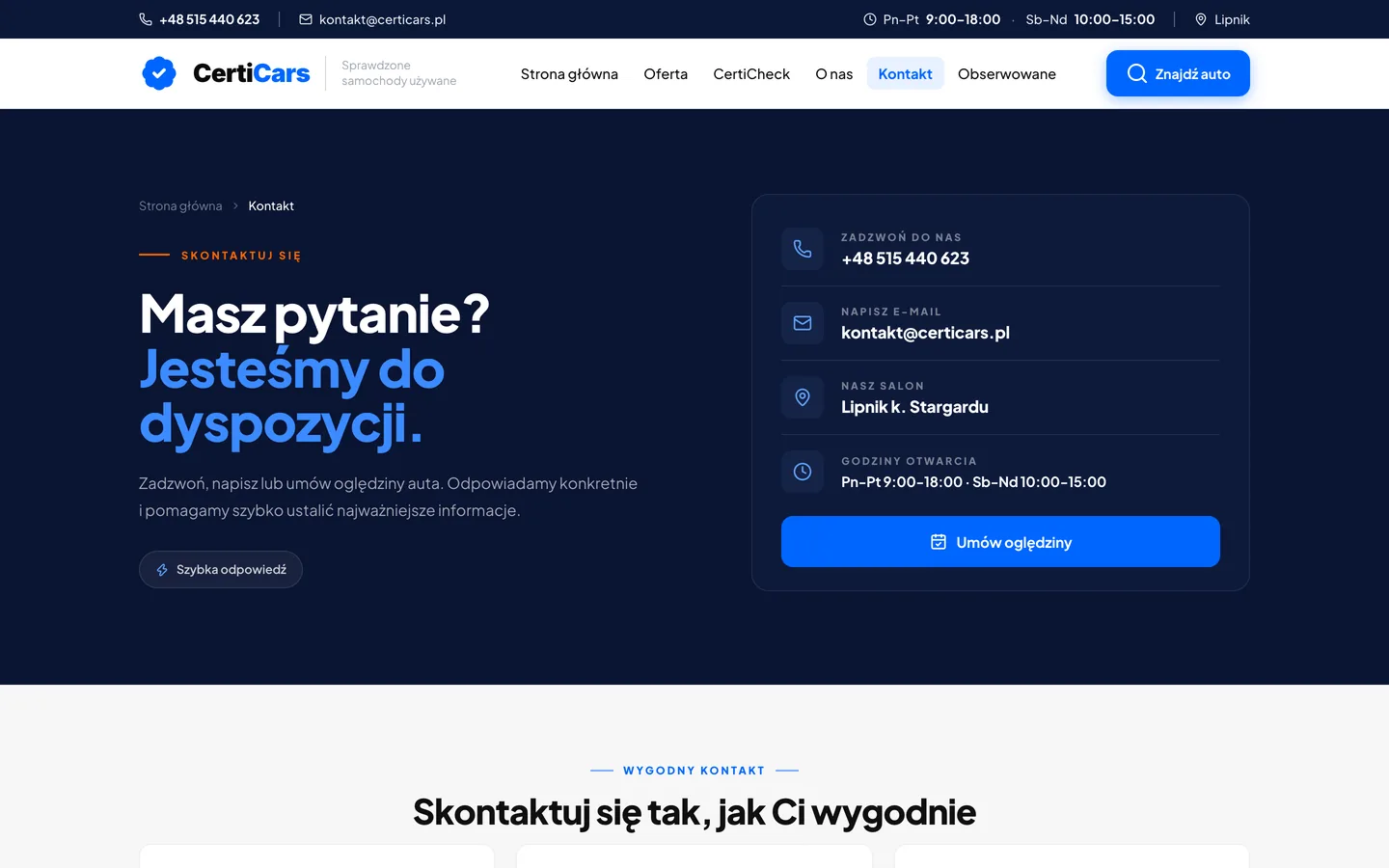Click the Znajdź auto button label

(x=1192, y=74)
